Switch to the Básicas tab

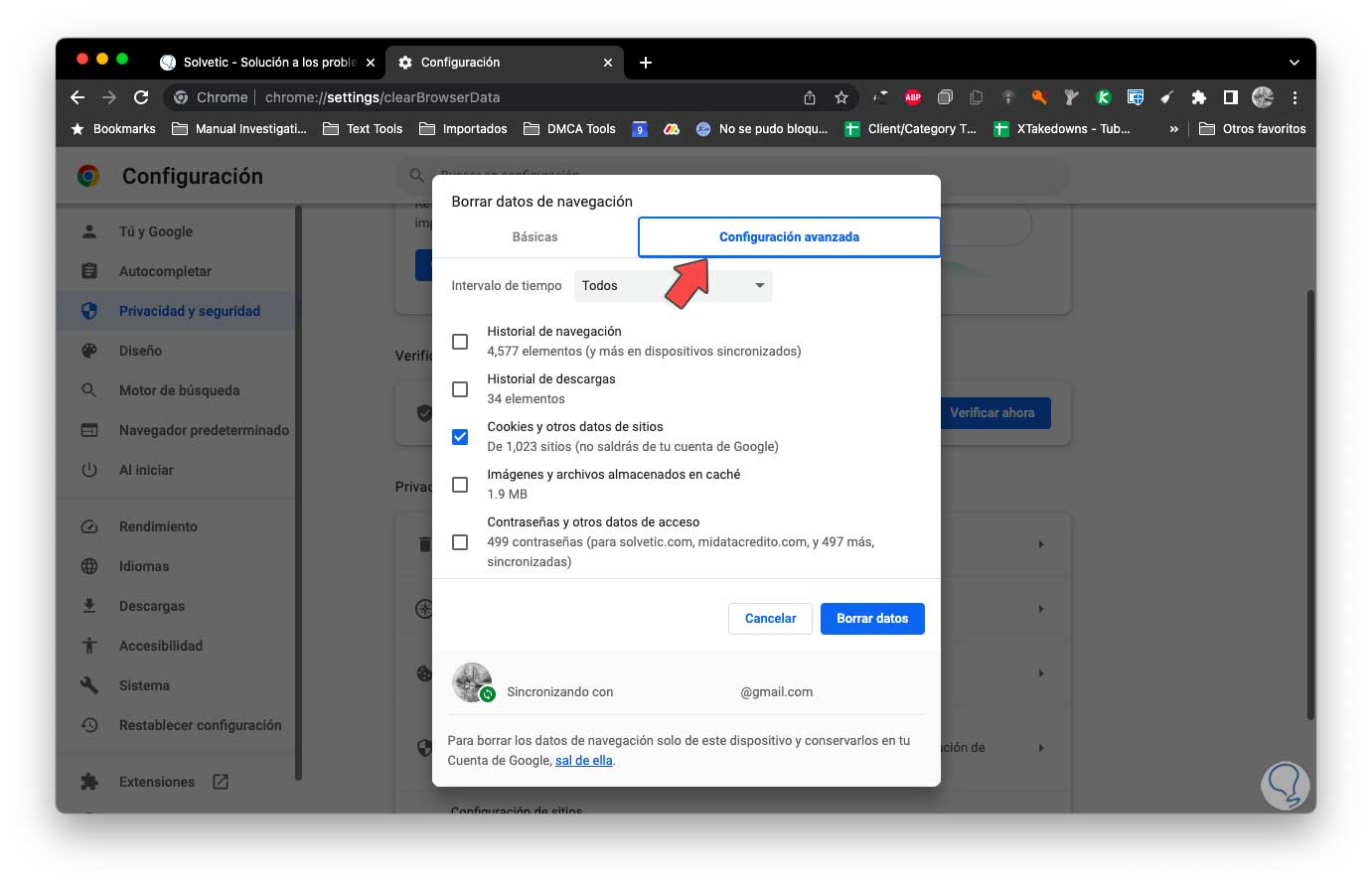(x=534, y=237)
